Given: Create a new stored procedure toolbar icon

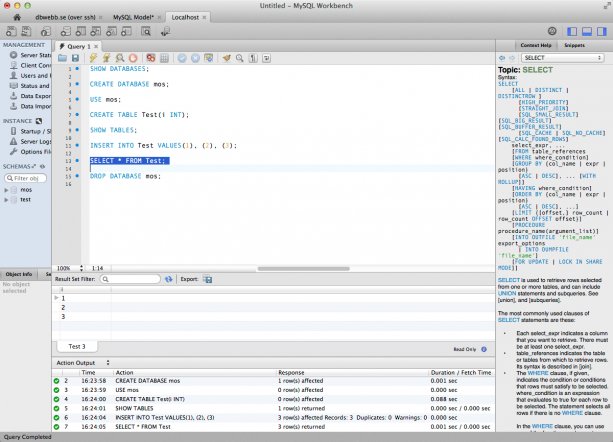Looking at the screenshot, I should tap(111, 31).
